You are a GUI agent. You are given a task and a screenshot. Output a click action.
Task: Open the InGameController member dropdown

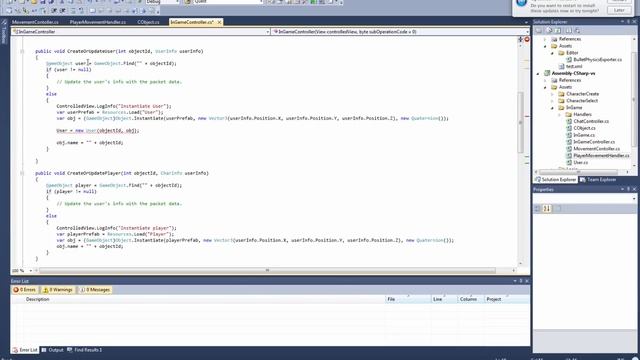pyautogui.click(x=527, y=31)
